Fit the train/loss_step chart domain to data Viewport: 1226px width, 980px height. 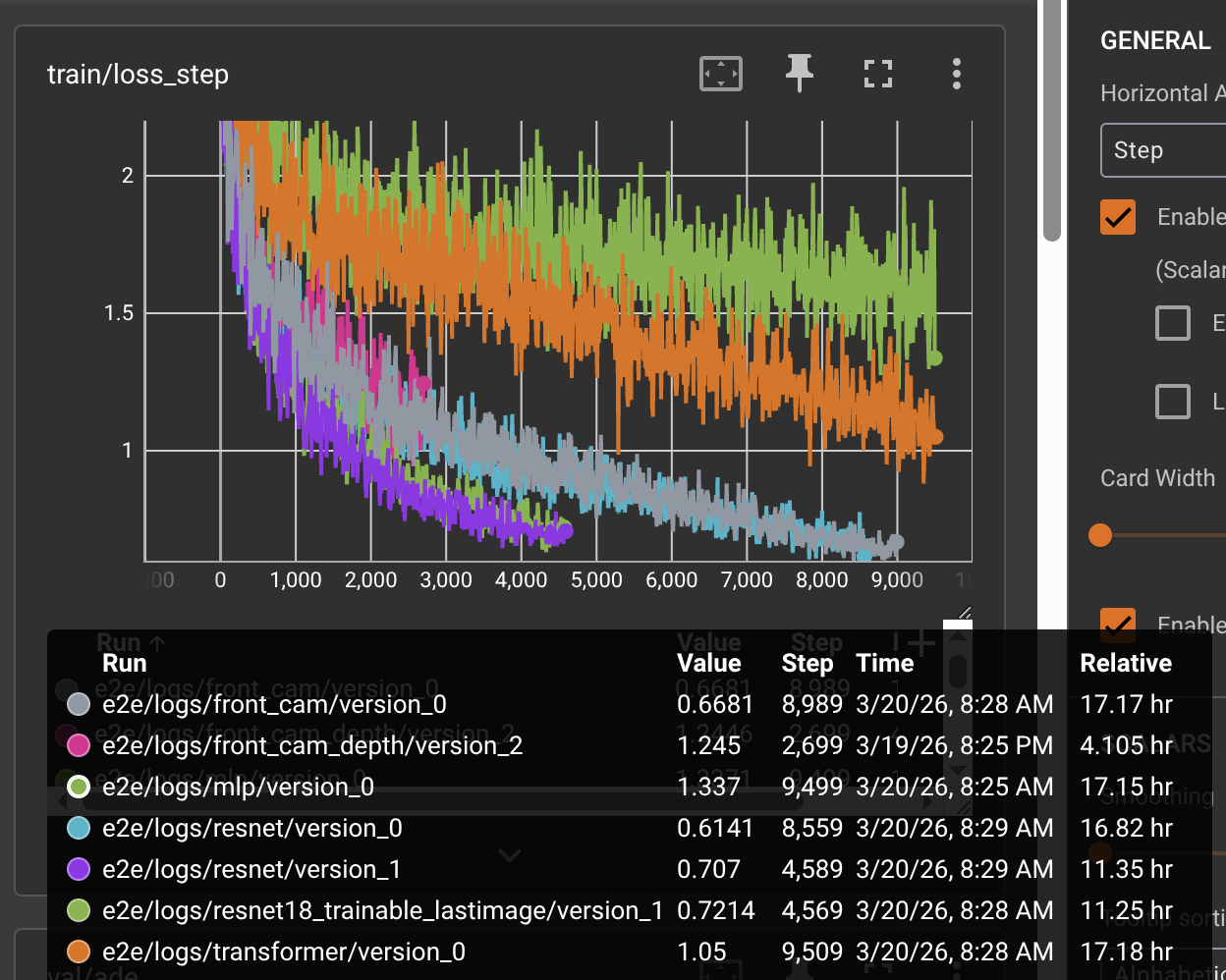tap(720, 74)
